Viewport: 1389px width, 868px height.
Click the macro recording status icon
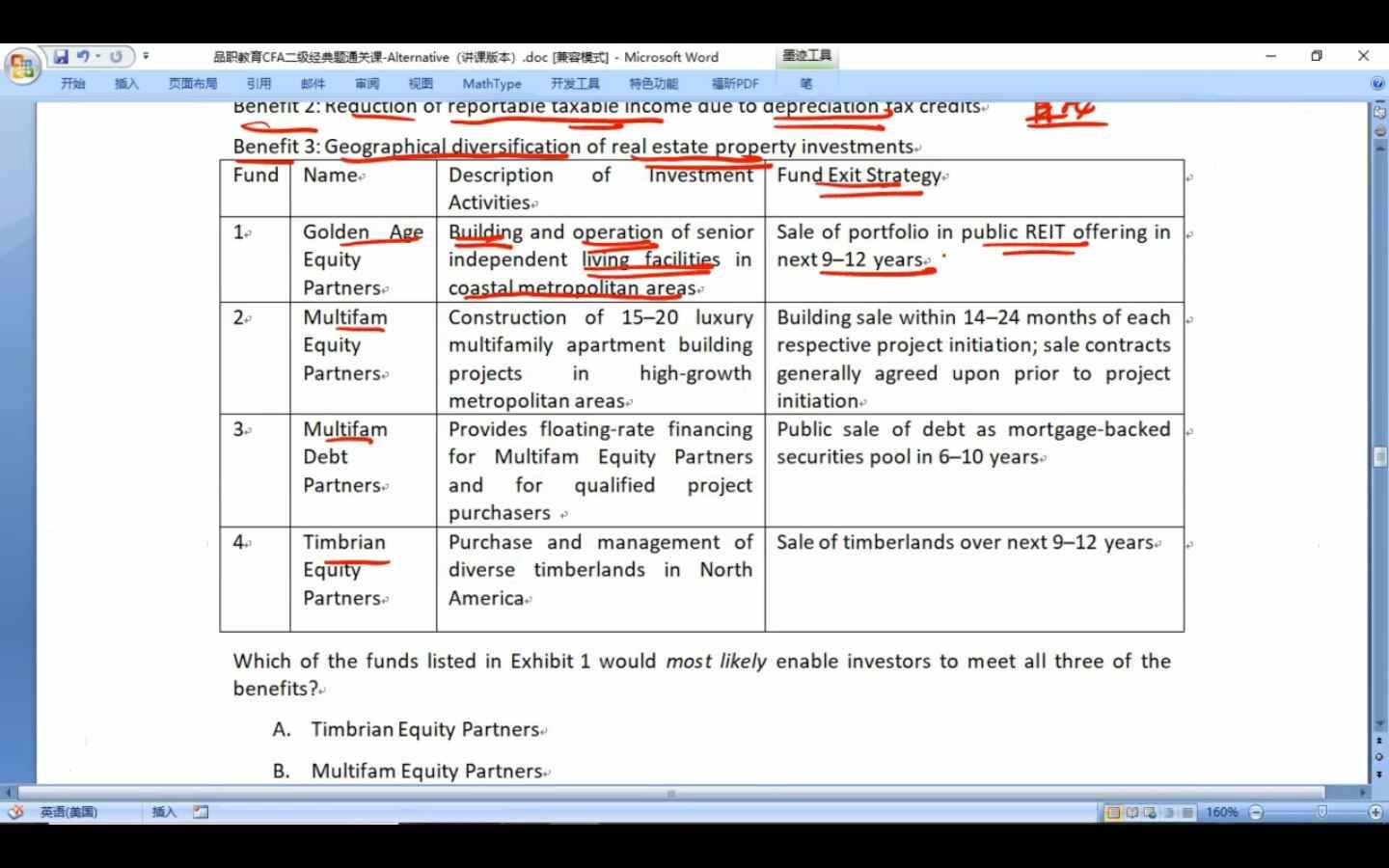point(201,812)
